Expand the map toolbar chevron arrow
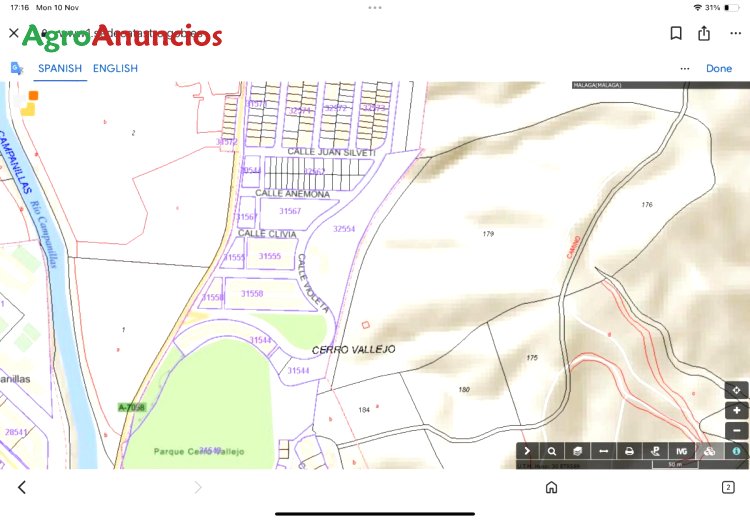This screenshot has width=750, height=520. [x=527, y=451]
